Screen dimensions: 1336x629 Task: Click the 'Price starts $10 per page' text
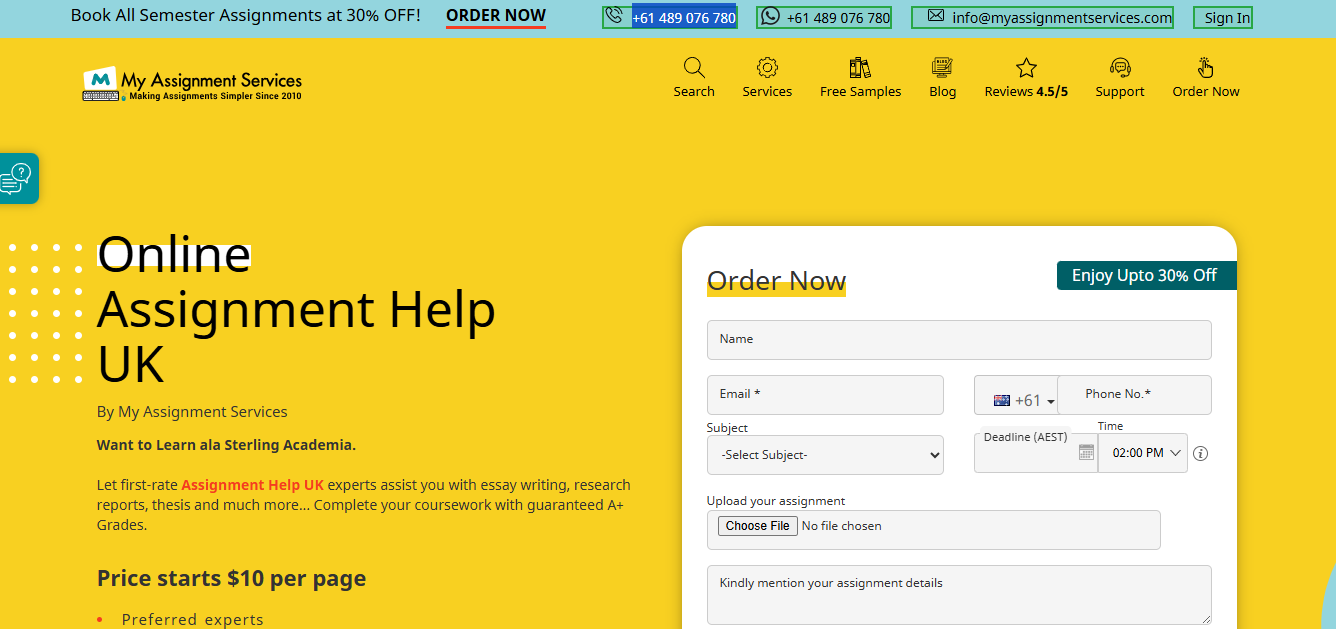(x=231, y=579)
